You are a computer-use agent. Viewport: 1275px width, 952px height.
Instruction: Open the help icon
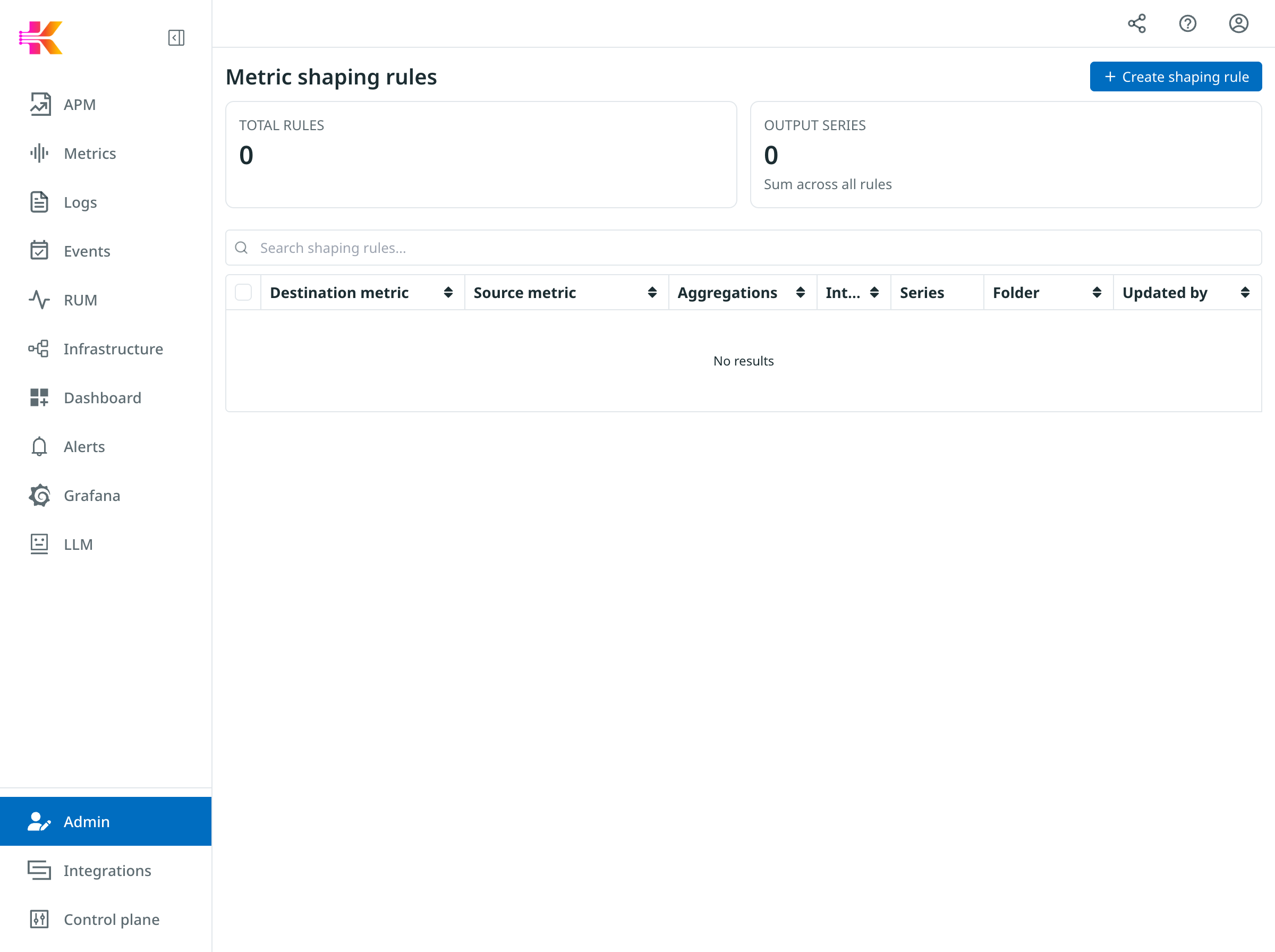pos(1187,23)
